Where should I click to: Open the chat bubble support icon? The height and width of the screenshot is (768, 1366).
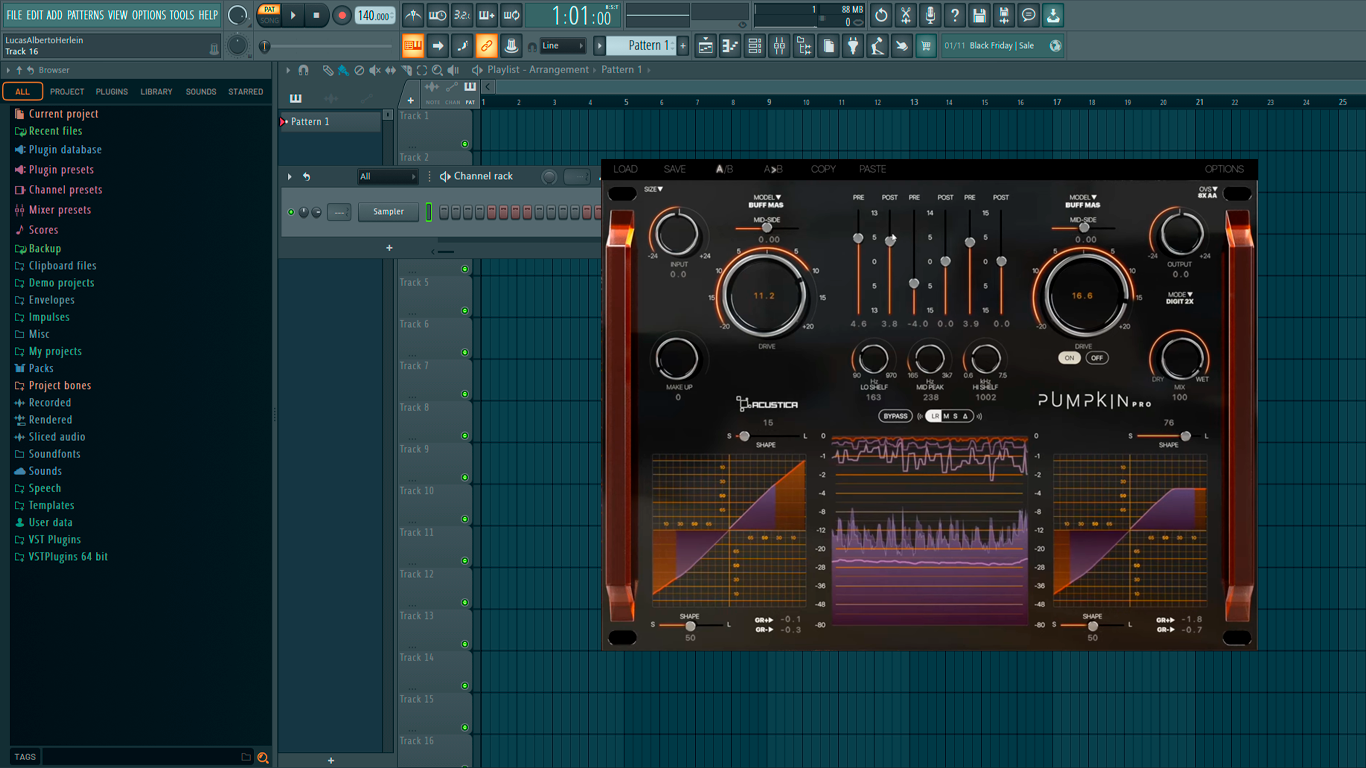tap(1028, 15)
